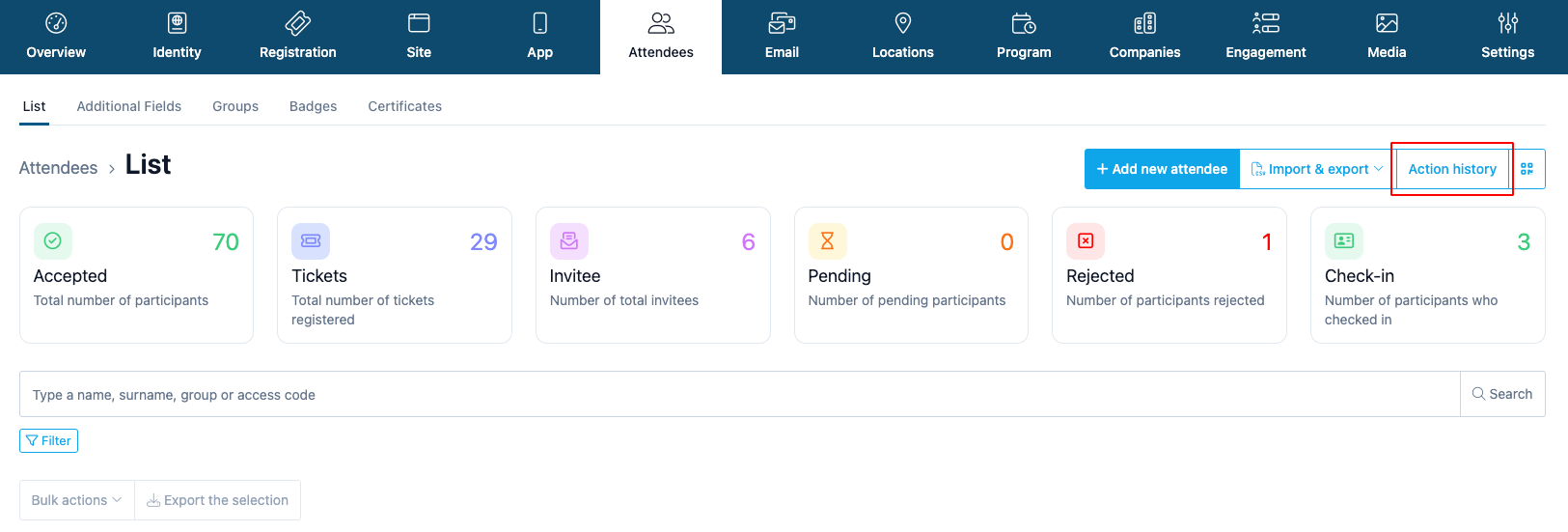
Task: Select the Pending count 0
Action: tap(1006, 242)
